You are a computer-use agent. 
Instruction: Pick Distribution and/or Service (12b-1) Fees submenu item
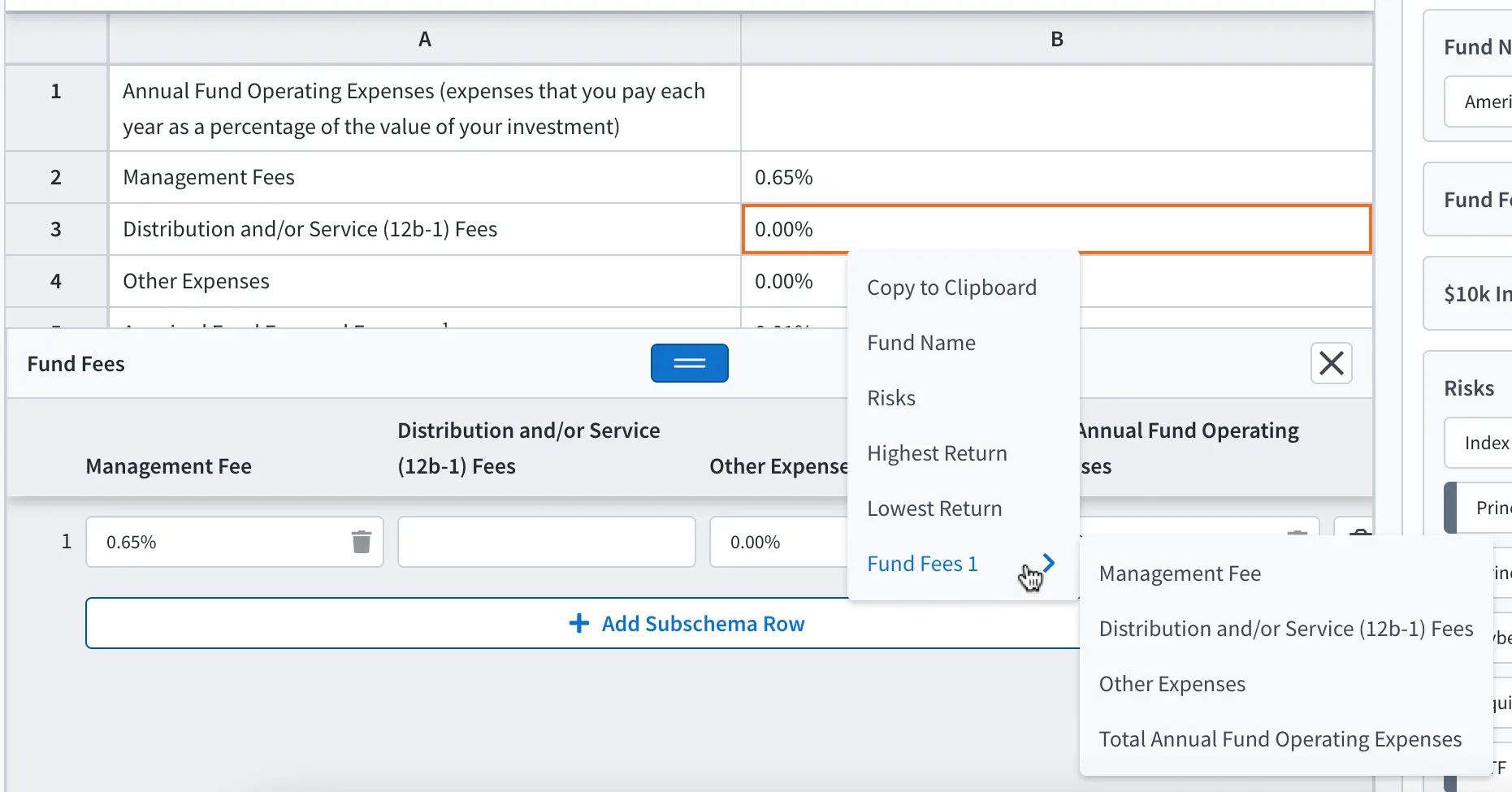click(x=1285, y=629)
